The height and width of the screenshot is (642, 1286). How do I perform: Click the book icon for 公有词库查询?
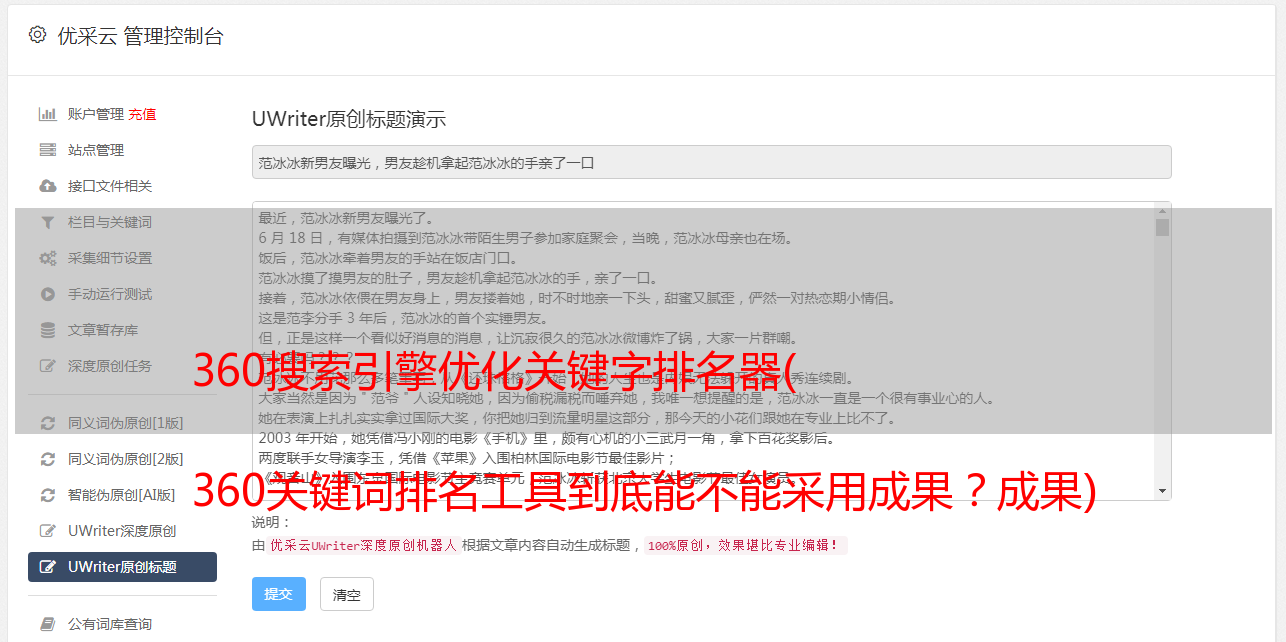click(x=47, y=624)
